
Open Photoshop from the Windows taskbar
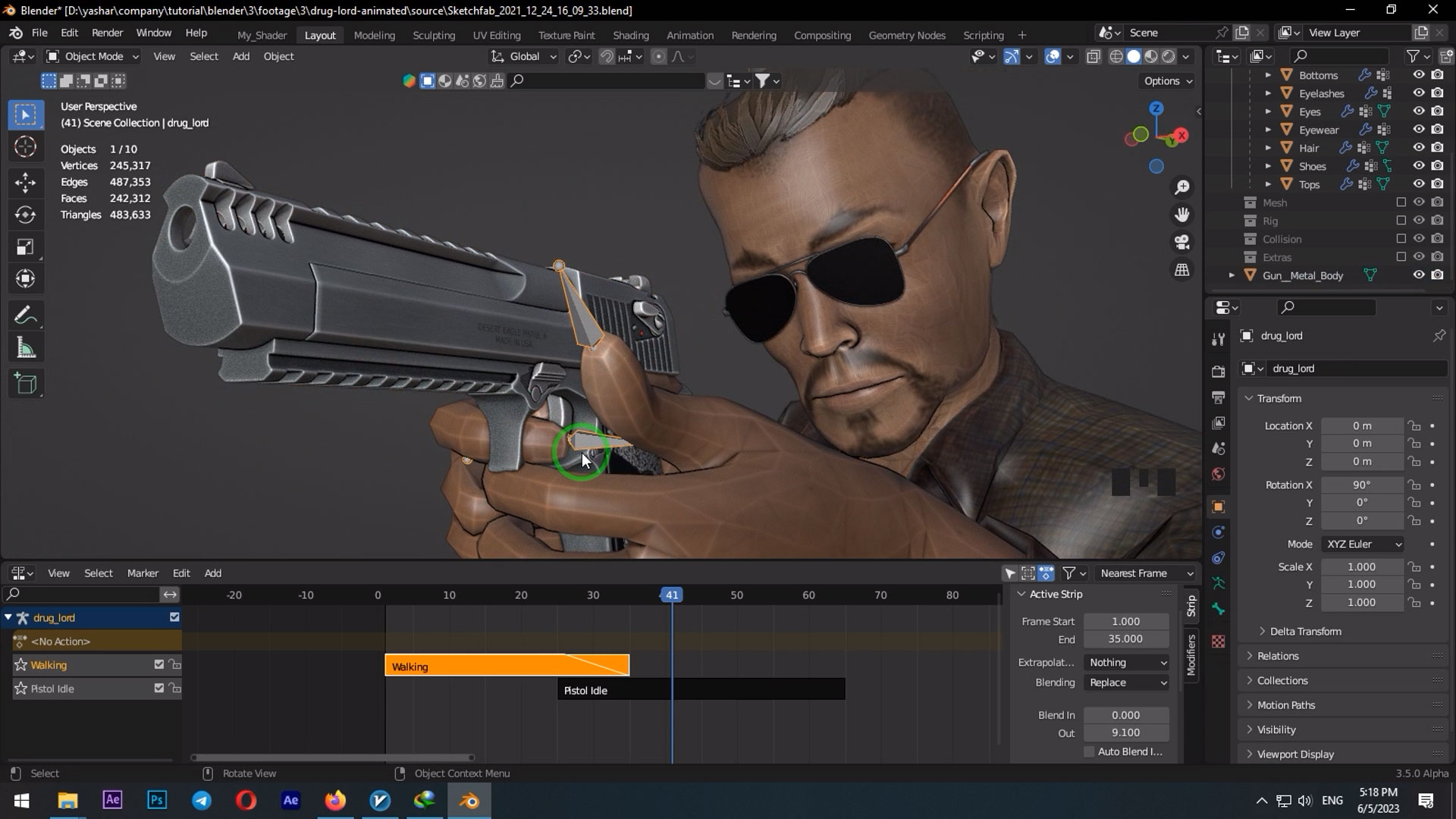coord(156,800)
